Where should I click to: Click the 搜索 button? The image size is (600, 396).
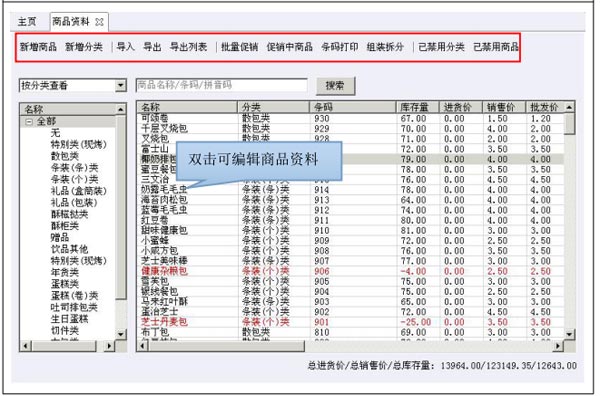click(x=335, y=86)
